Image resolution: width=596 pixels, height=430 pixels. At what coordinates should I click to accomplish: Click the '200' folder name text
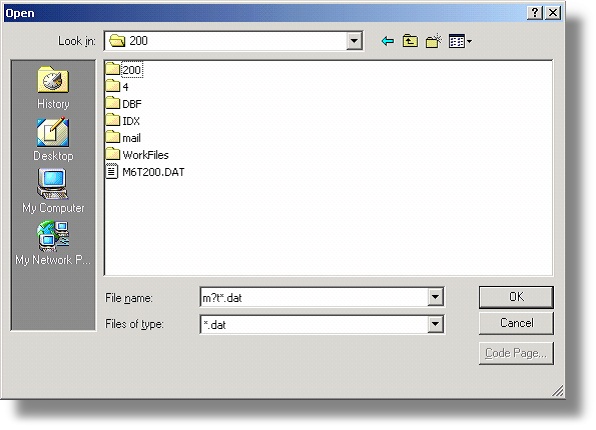pyautogui.click(x=132, y=70)
